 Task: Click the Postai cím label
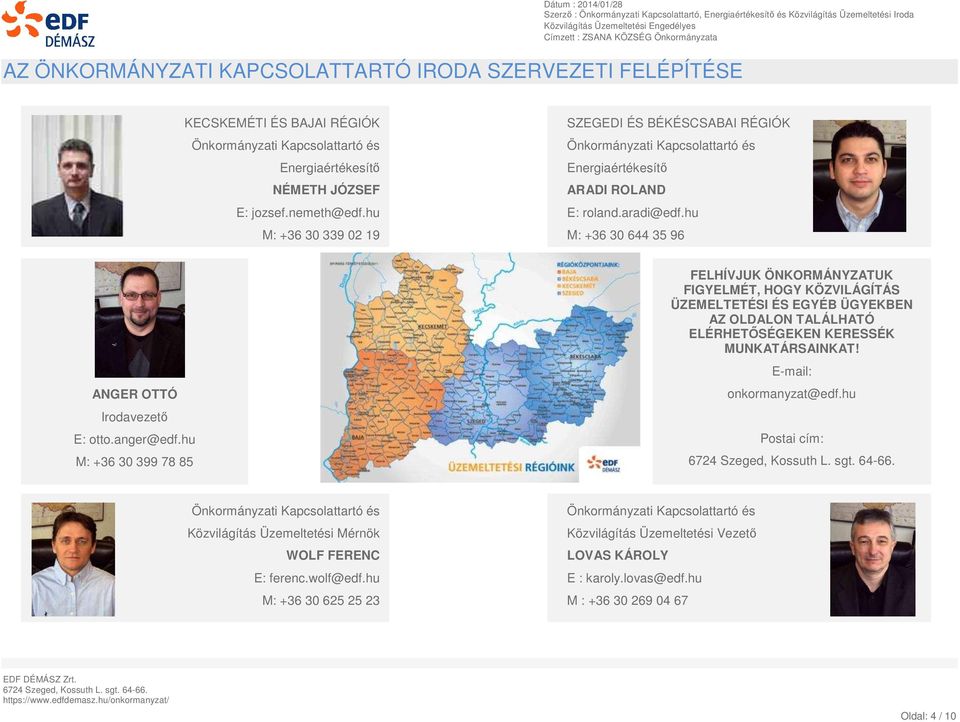[x=791, y=438]
